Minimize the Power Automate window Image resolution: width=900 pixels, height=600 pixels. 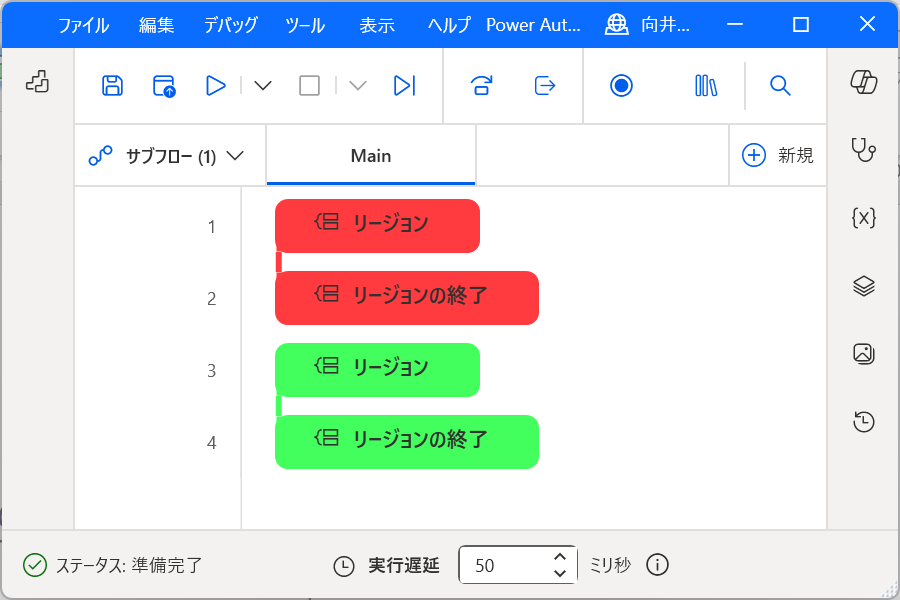pos(735,24)
